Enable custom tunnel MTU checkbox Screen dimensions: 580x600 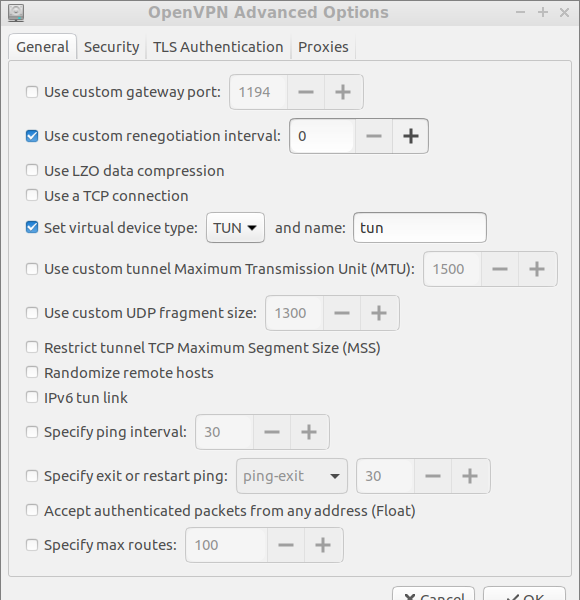[x=32, y=269]
